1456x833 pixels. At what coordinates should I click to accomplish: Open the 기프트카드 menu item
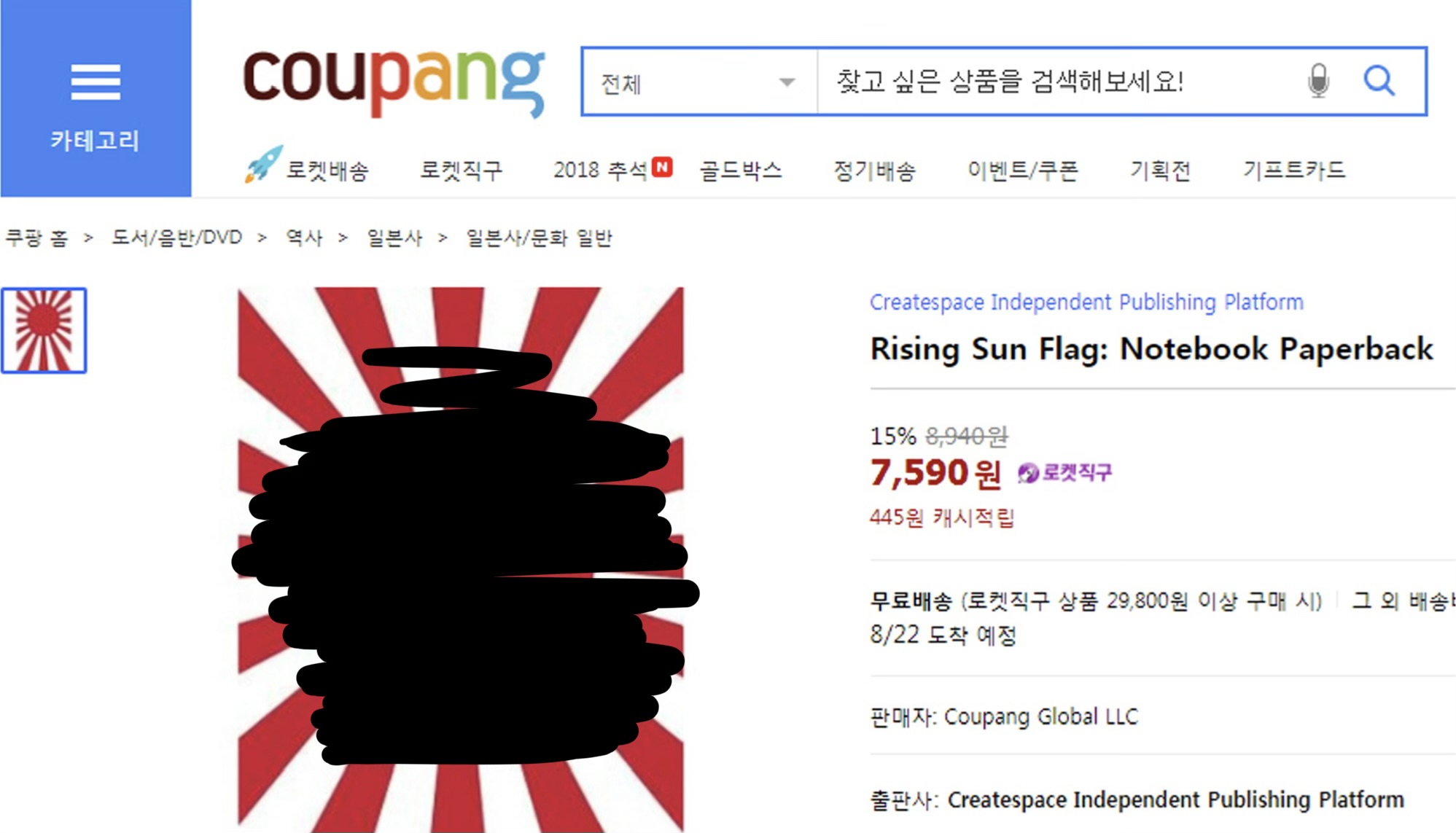1294,171
